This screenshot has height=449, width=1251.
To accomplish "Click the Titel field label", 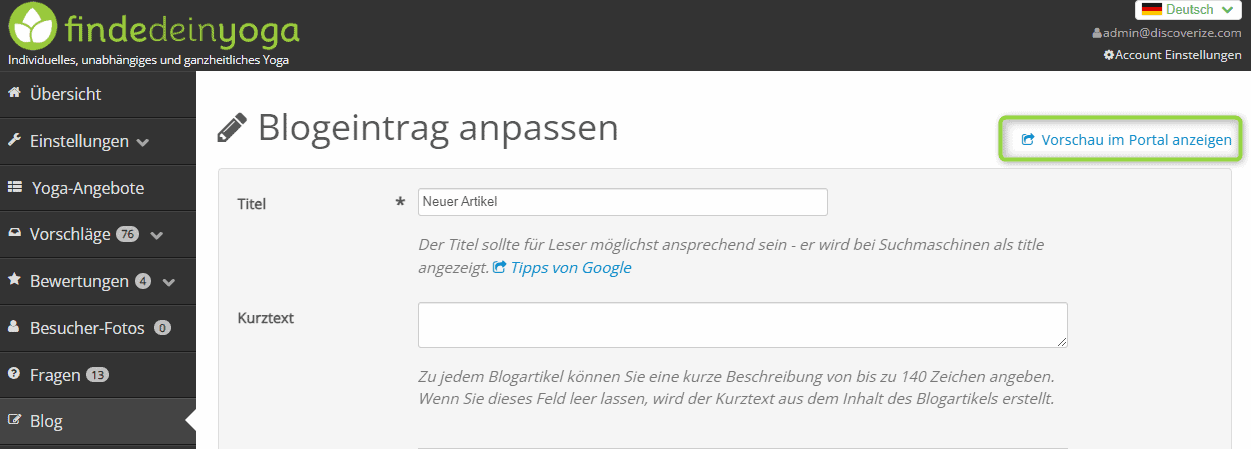I will (252, 203).
